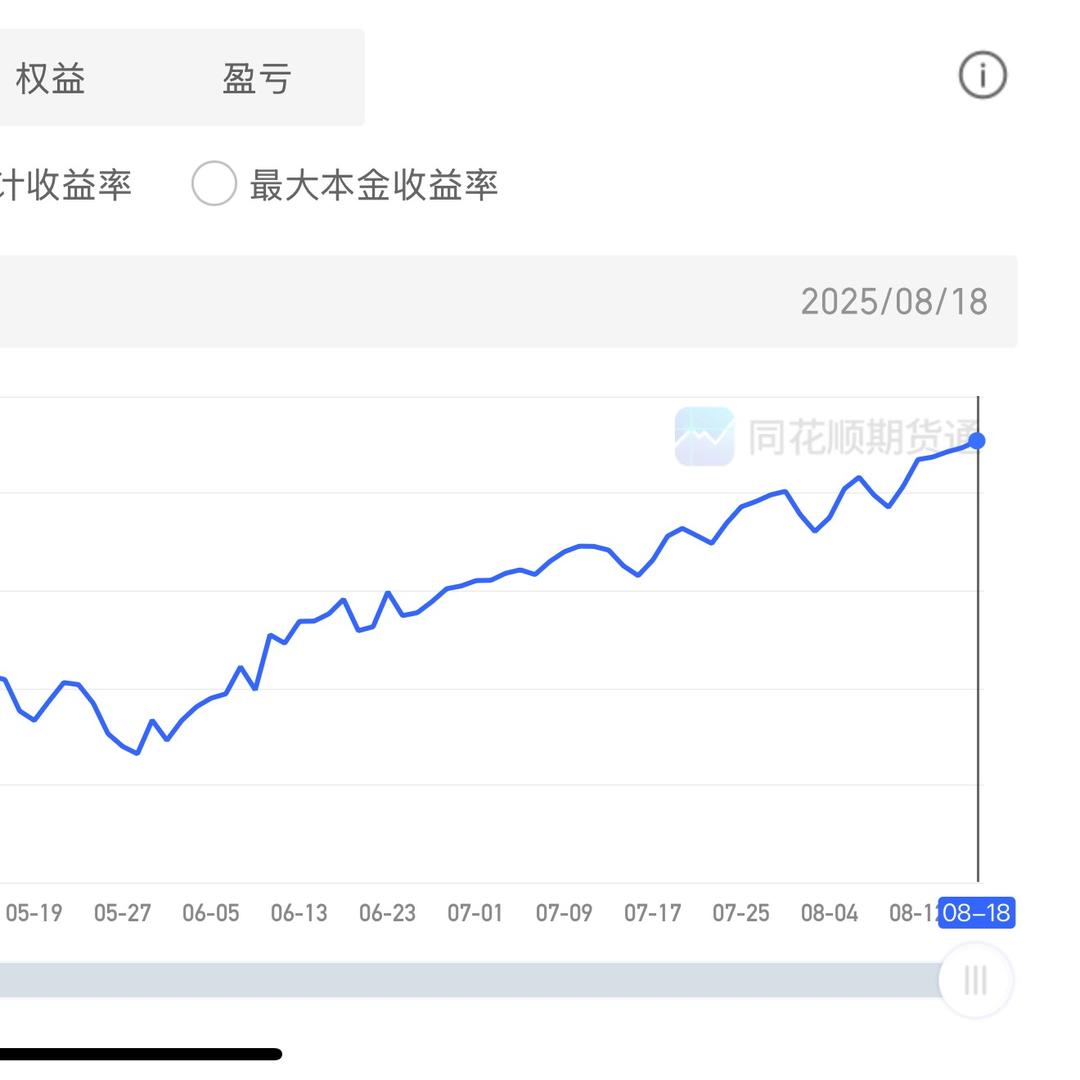Select the 最大本金收益率 radio button
Image resolution: width=1080 pixels, height=1080 pixels.
coord(214,183)
